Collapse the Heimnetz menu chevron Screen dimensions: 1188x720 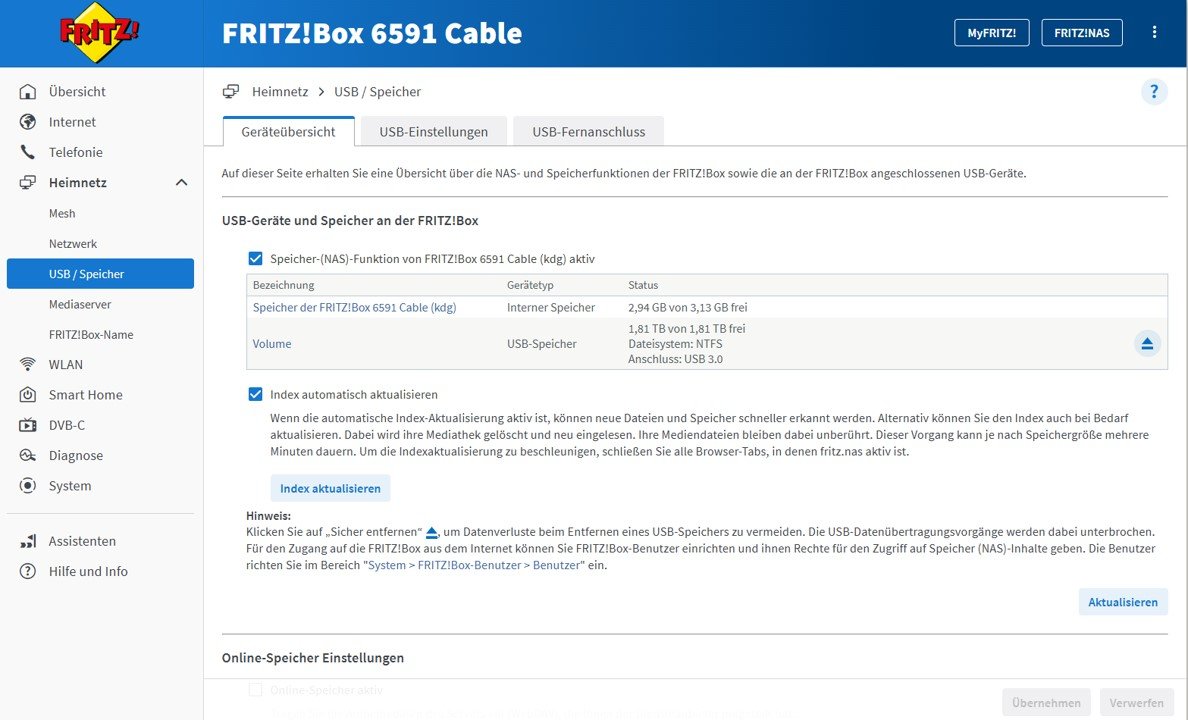click(x=181, y=183)
